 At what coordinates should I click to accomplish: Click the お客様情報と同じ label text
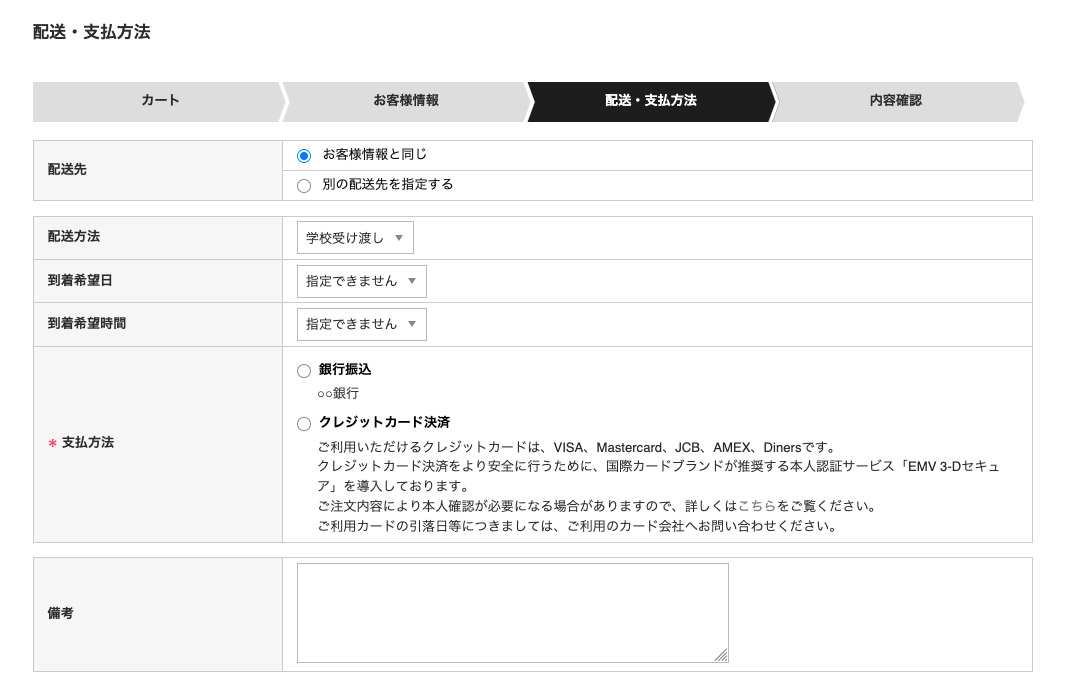(375, 155)
